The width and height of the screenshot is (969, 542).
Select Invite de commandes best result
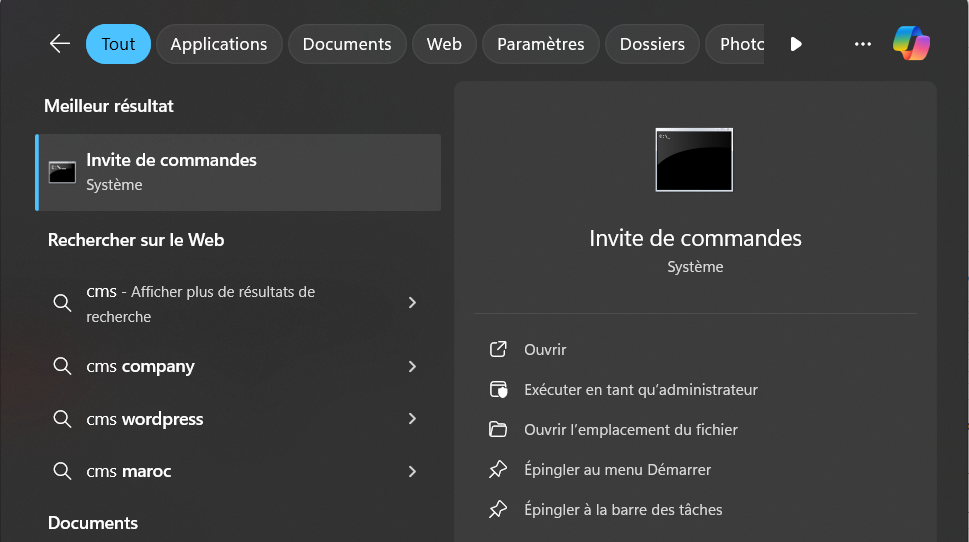point(238,172)
